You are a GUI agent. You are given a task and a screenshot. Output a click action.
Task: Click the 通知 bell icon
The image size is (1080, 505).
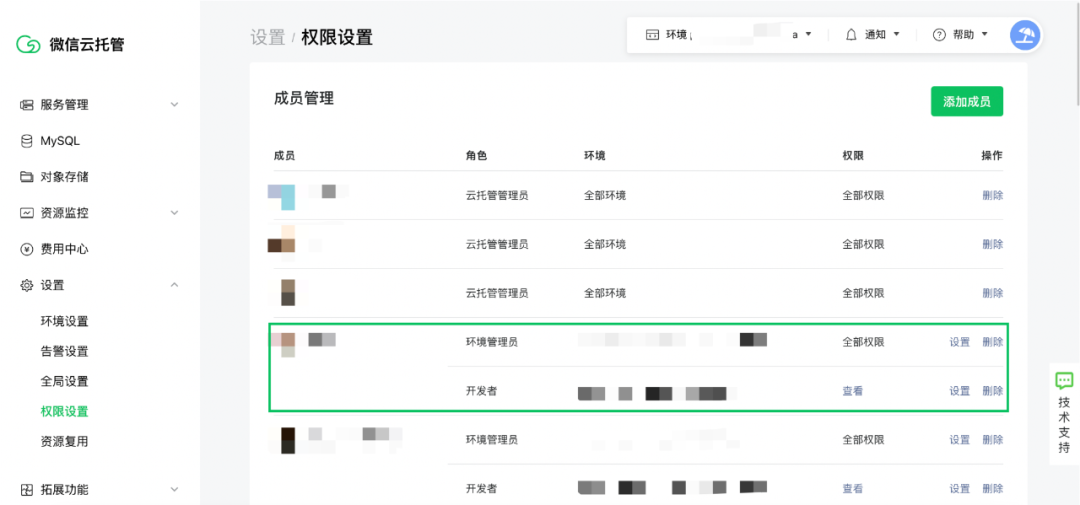[x=852, y=35]
